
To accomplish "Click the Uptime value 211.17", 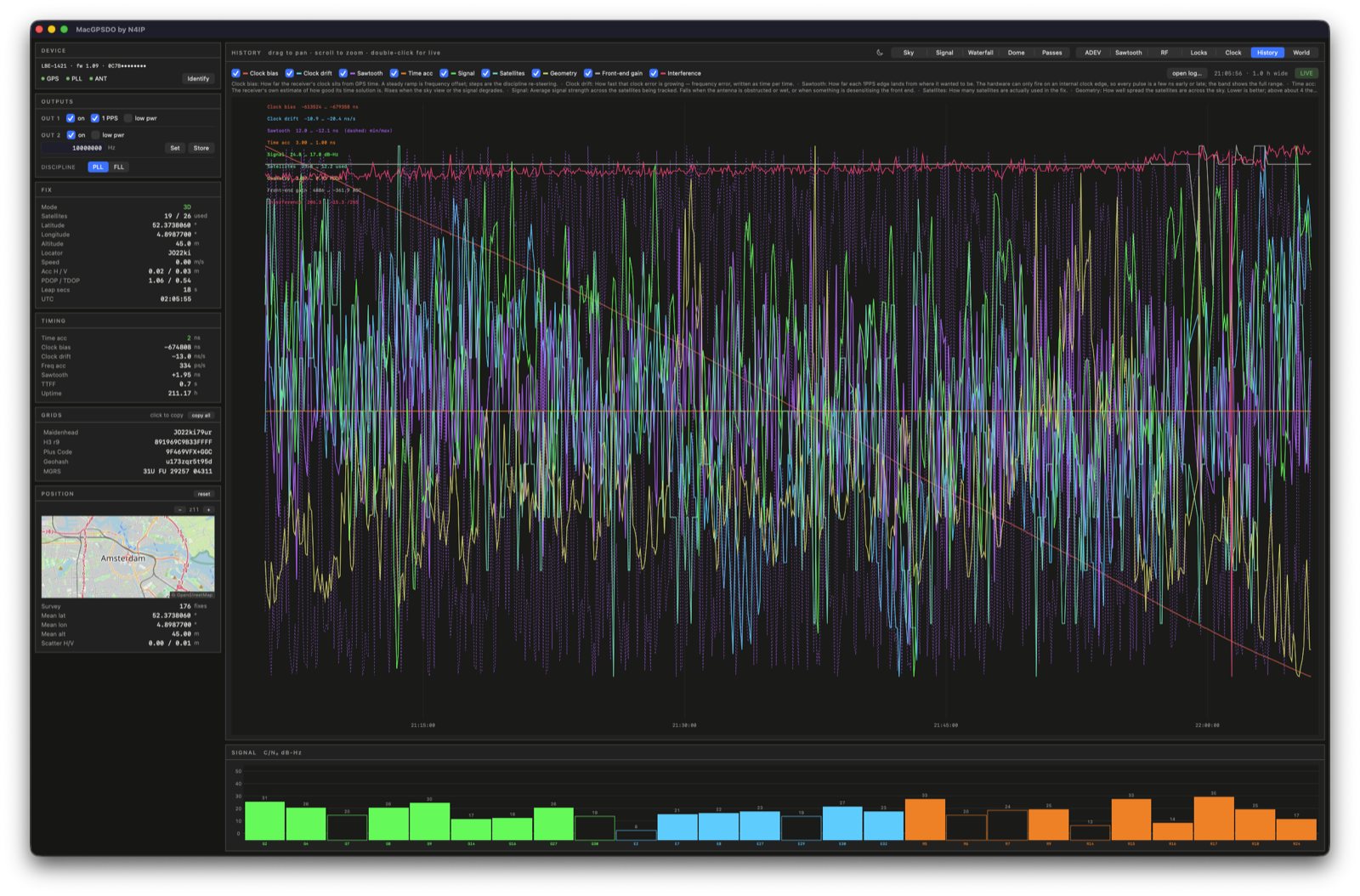I will [179, 394].
